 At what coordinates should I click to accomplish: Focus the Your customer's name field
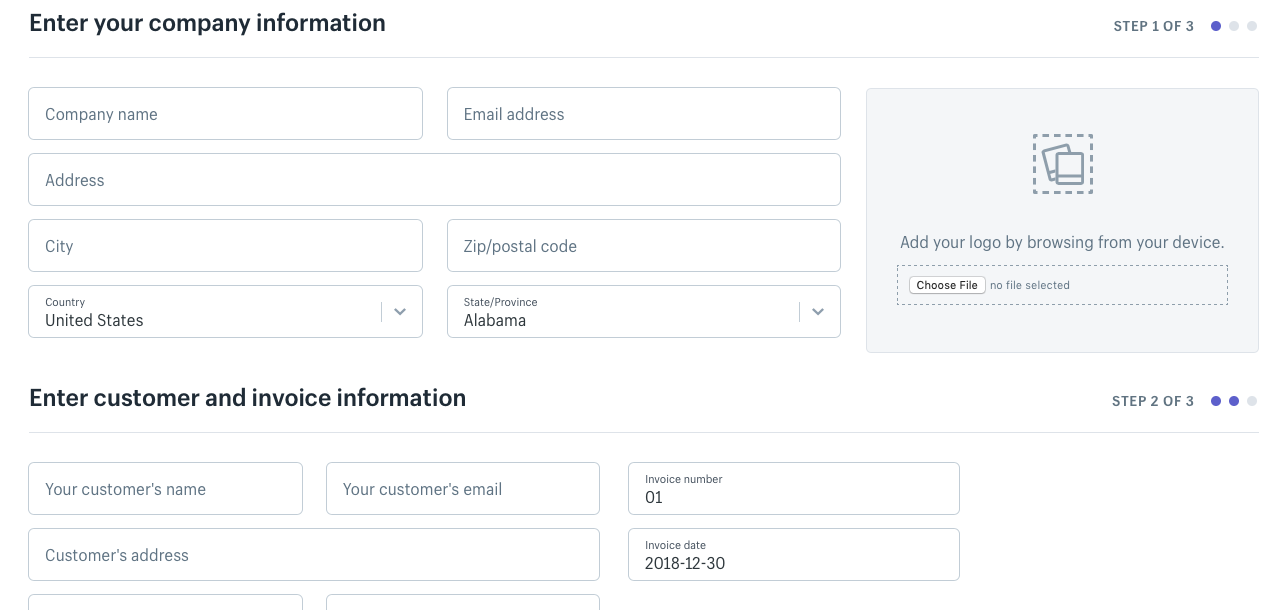[165, 489]
